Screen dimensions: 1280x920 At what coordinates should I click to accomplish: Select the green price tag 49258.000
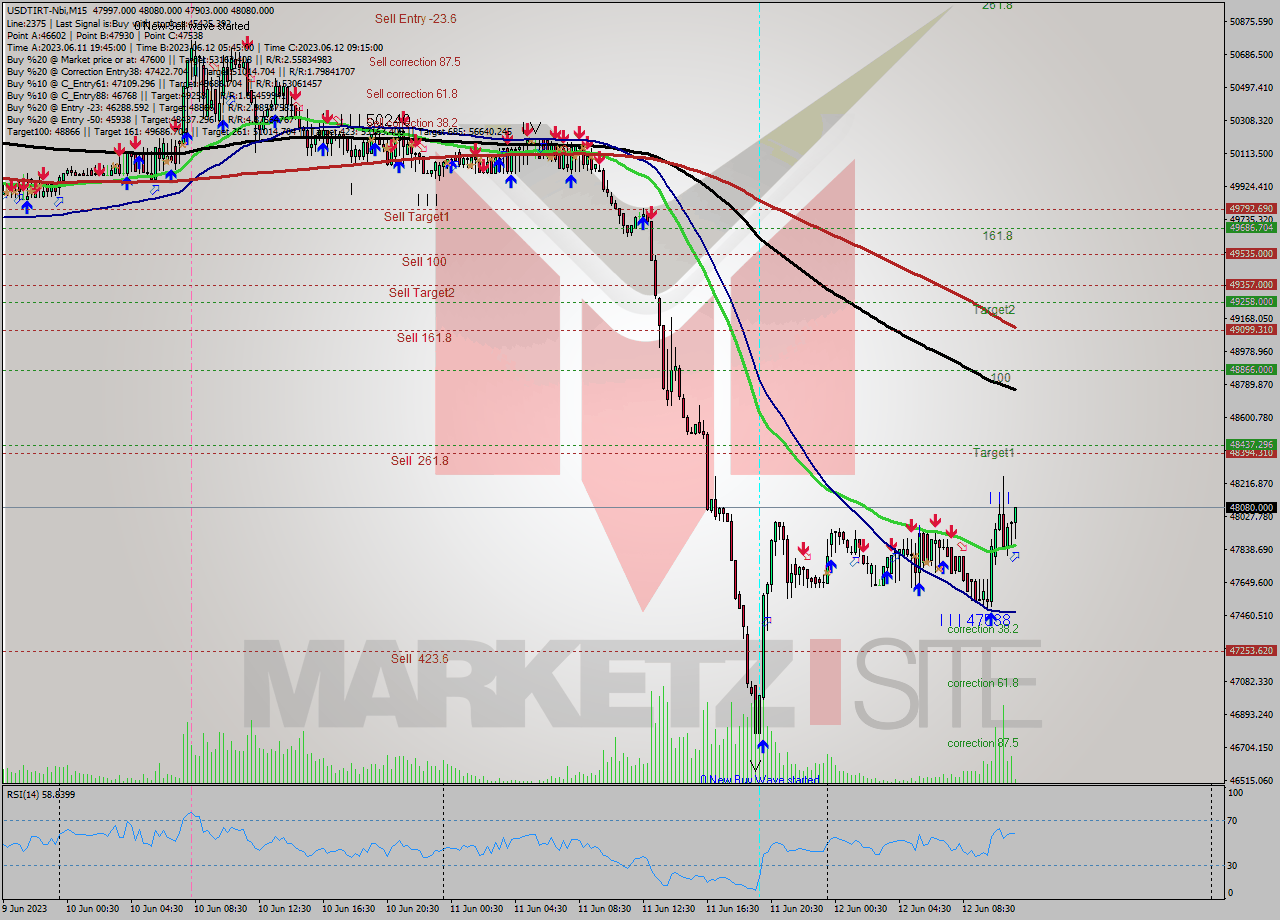[x=1251, y=301]
